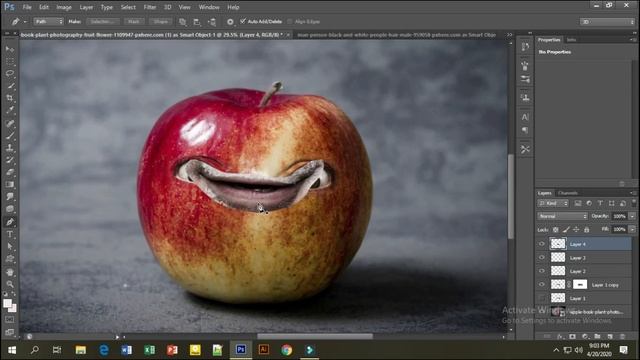The height and width of the screenshot is (360, 640).
Task: Click the Shape make button
Action: [x=161, y=22]
